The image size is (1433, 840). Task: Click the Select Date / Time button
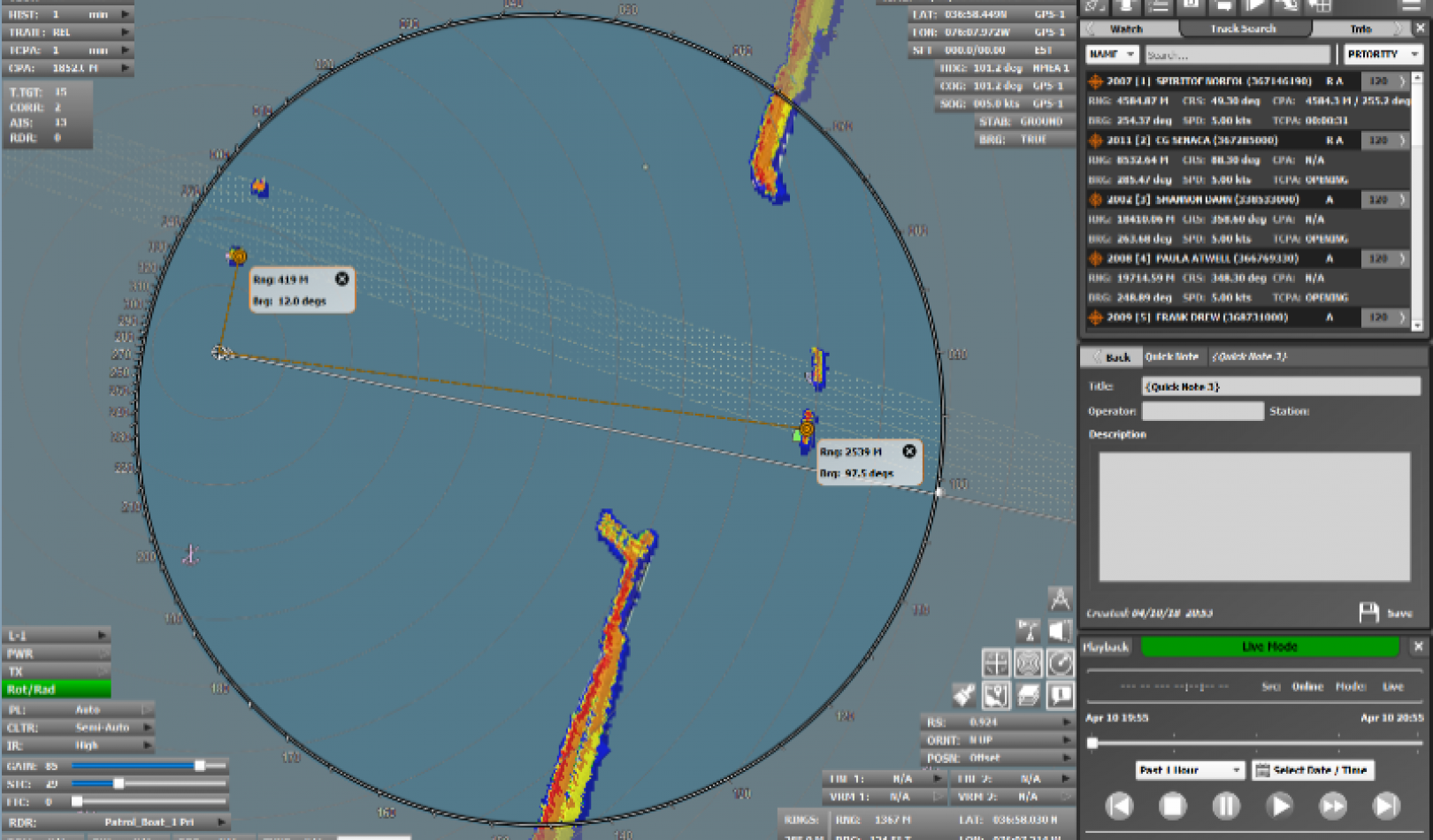pos(1312,770)
